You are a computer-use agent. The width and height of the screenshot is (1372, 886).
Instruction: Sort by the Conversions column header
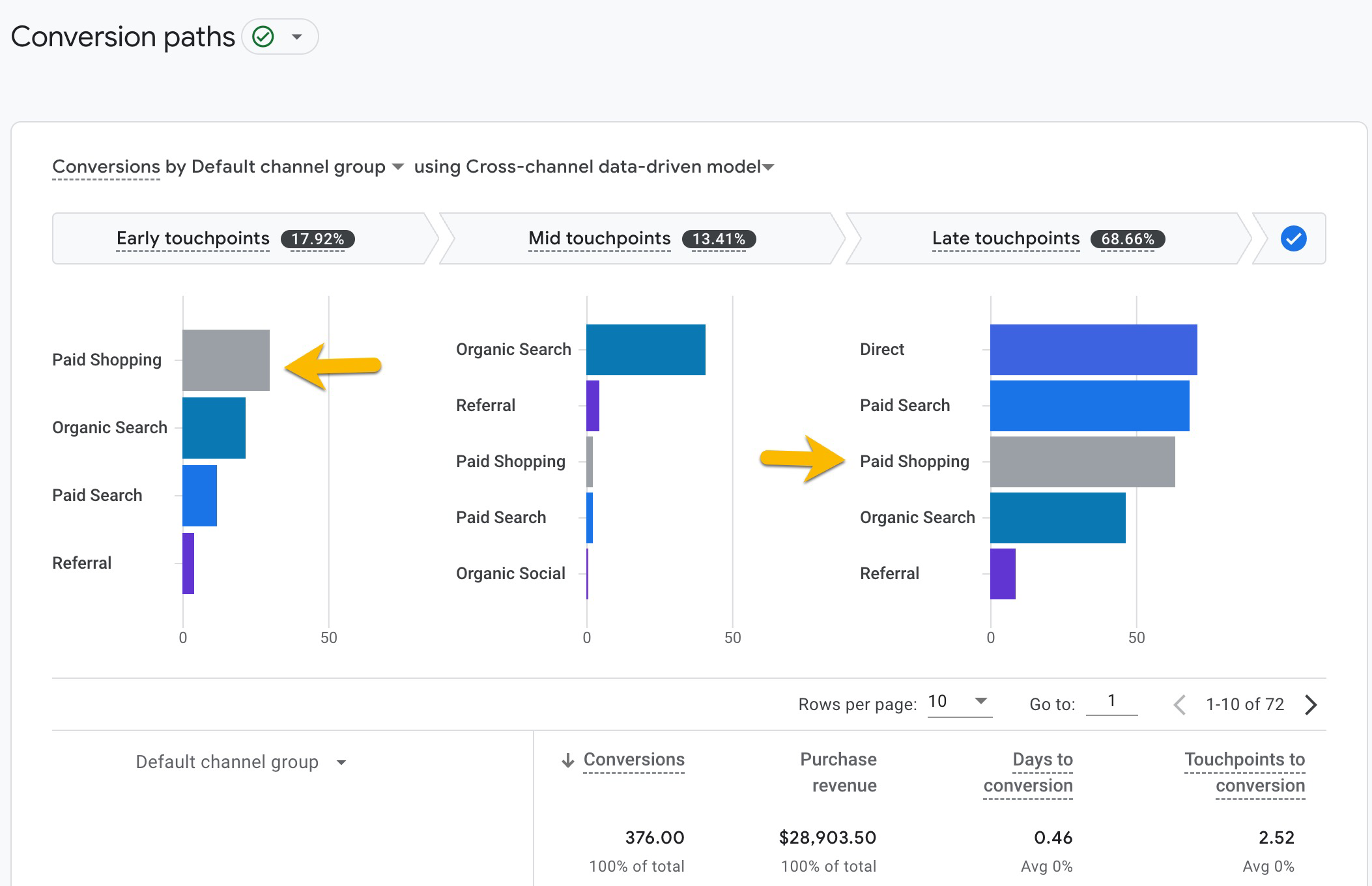[634, 760]
